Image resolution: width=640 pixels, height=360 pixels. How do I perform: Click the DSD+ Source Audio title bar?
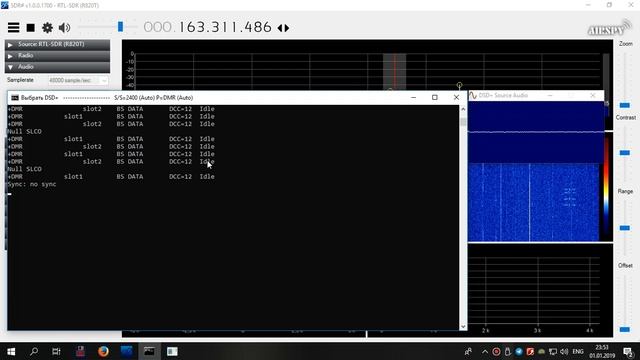click(536, 95)
